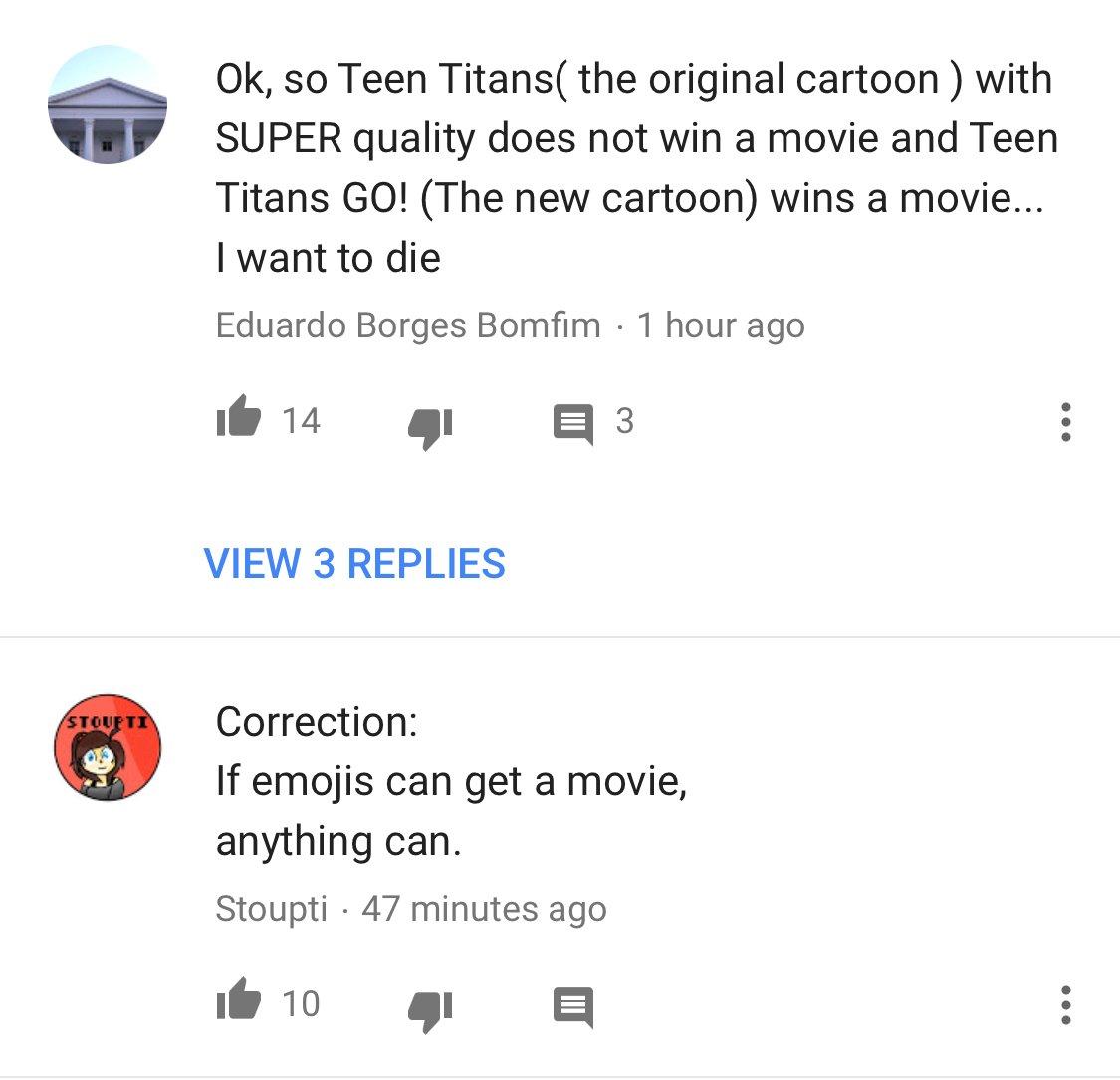This screenshot has height=1080, width=1120.
Task: Click the 3 replies count number
Action: pyautogui.click(x=625, y=421)
